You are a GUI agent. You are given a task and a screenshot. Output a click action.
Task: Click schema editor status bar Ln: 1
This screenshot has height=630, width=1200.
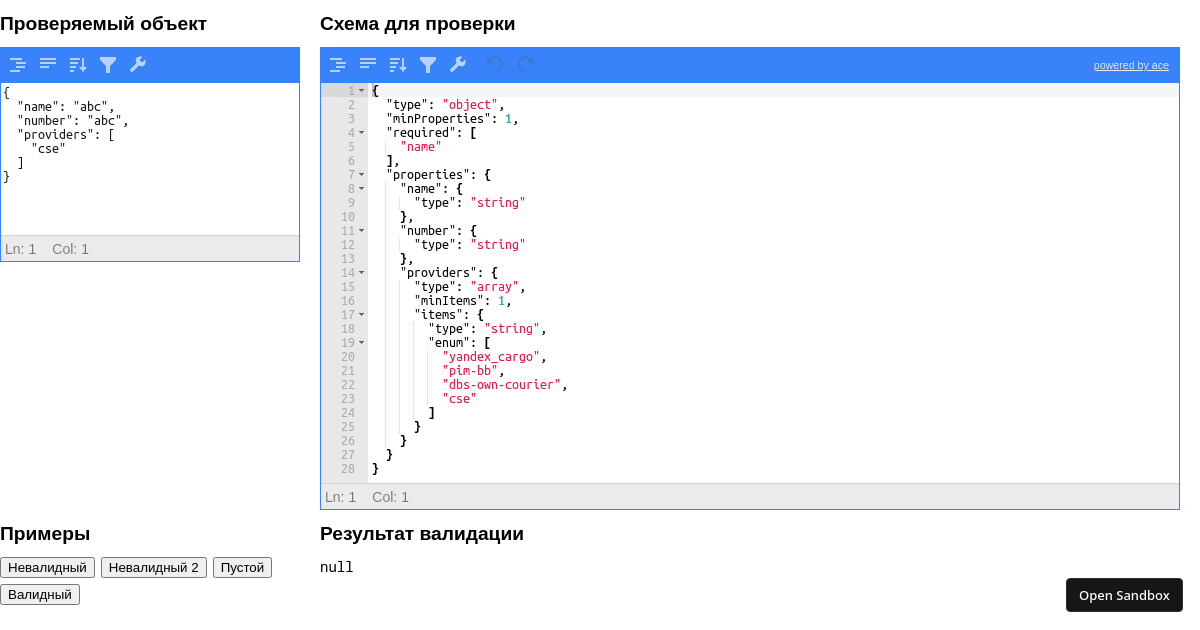click(x=341, y=497)
